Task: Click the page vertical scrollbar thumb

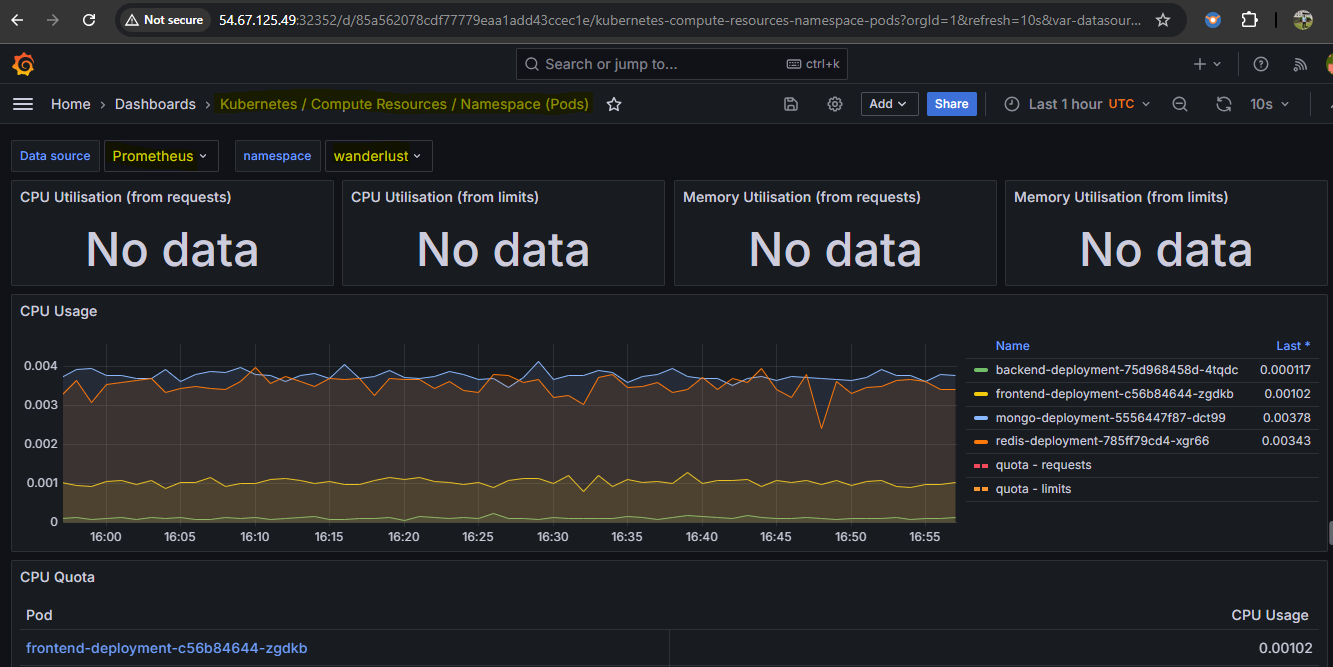Action: point(1330,533)
